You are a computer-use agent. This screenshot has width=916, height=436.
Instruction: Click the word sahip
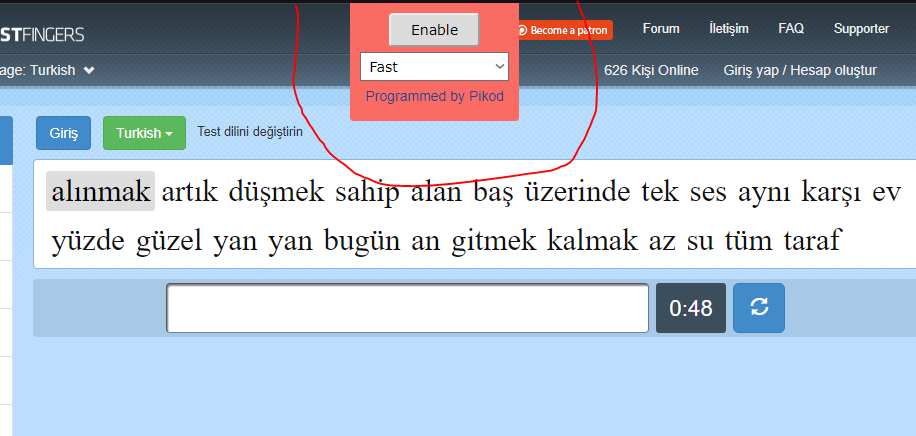click(367, 193)
